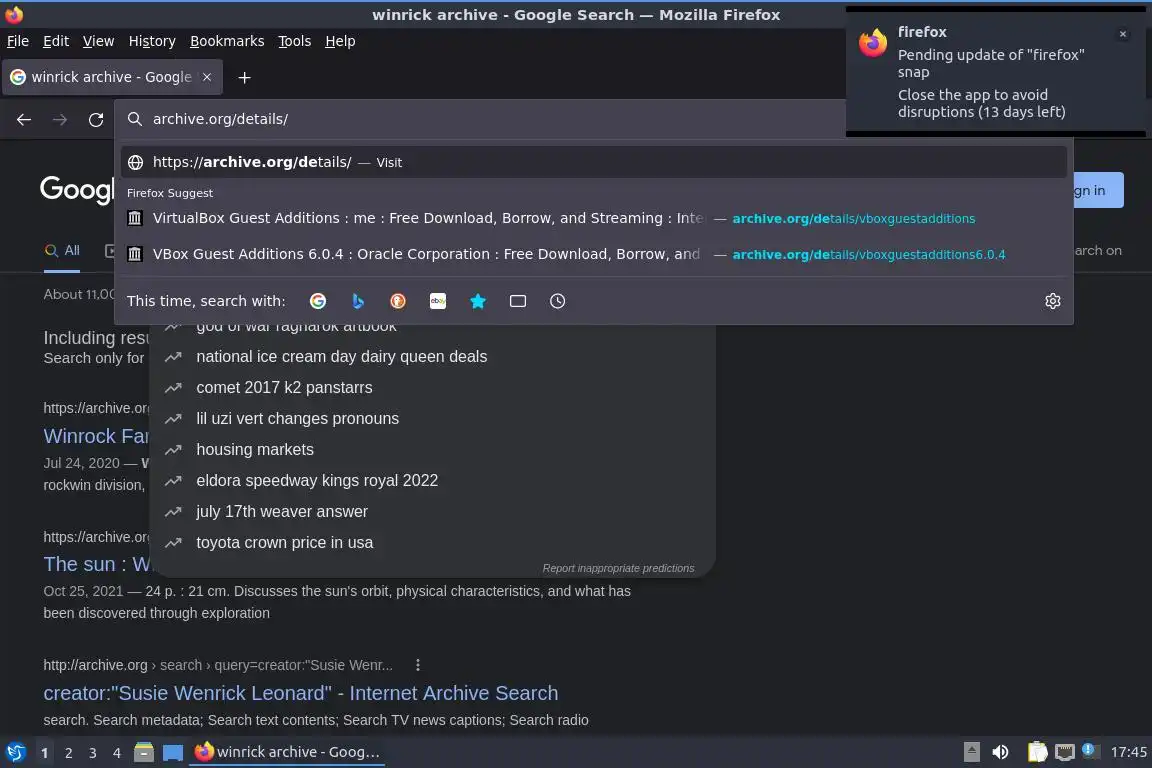The height and width of the screenshot is (768, 1152).
Task: Open the History menu
Action: coord(152,41)
